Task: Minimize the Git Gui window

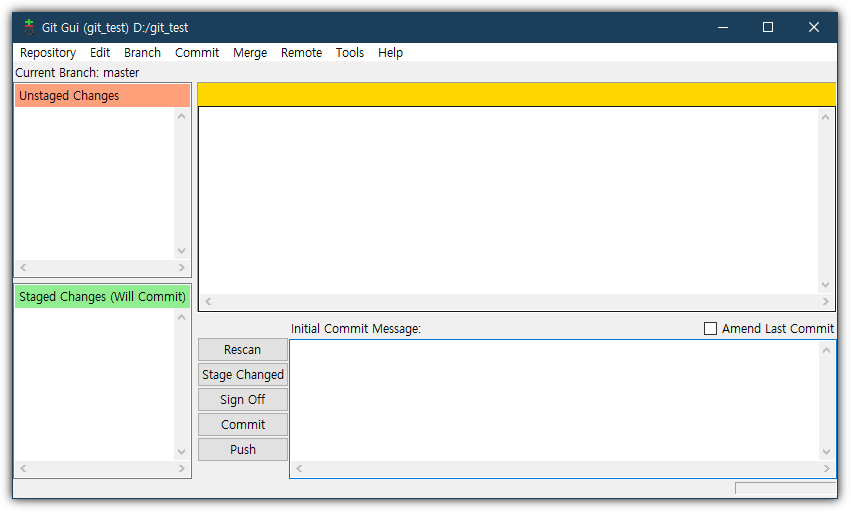Action: 722,27
